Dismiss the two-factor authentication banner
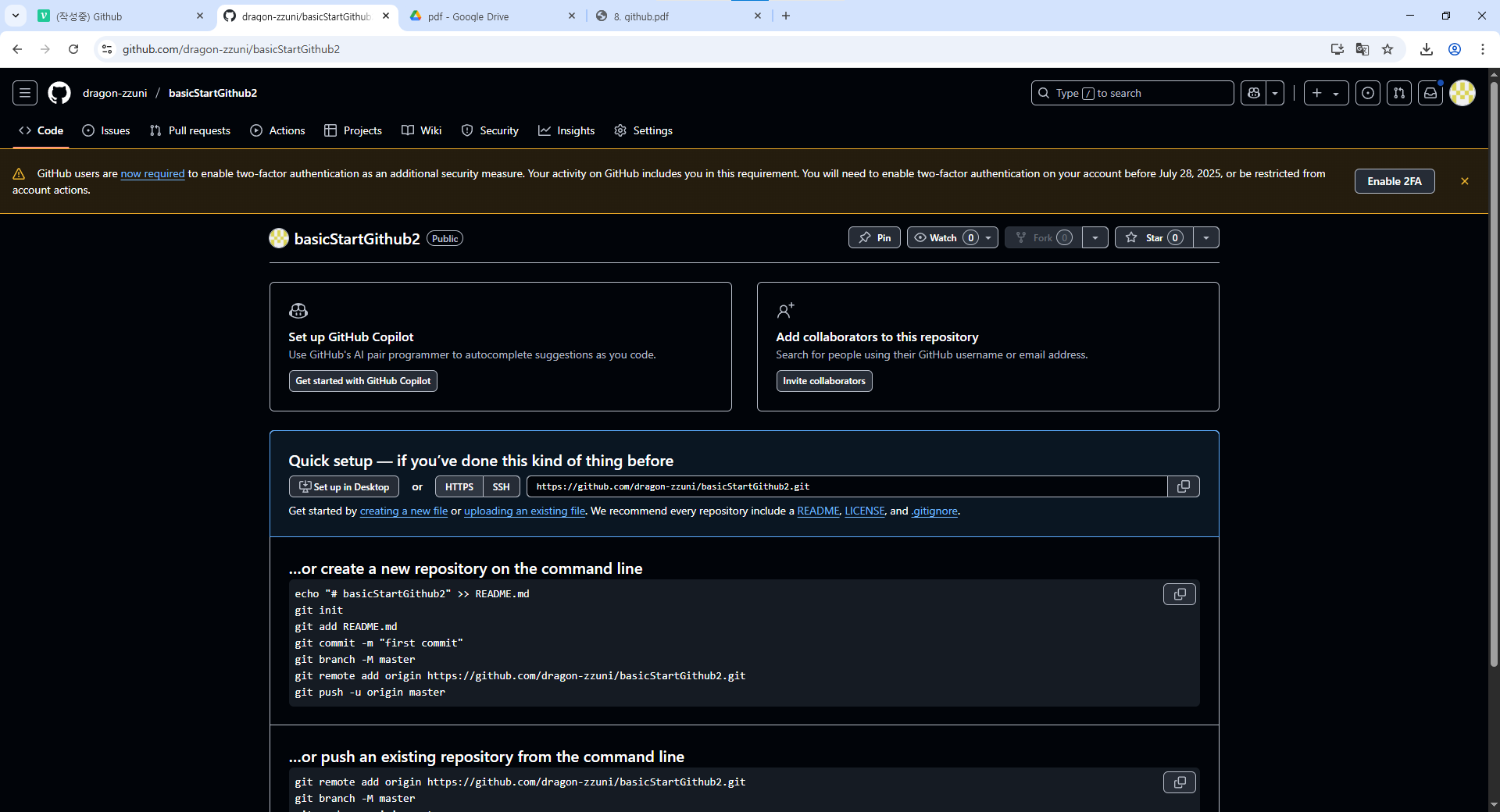Viewport: 1500px width, 812px height. pos(1465,181)
